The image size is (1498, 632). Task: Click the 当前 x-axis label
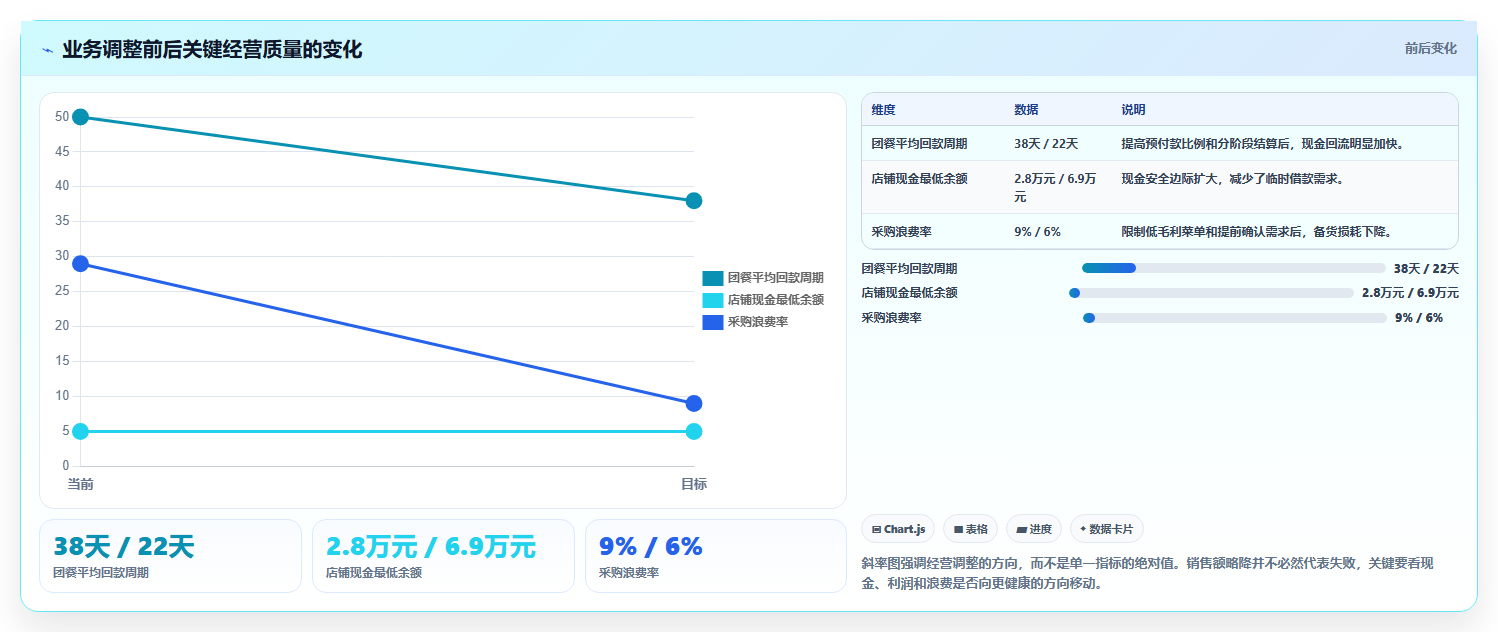pos(81,484)
